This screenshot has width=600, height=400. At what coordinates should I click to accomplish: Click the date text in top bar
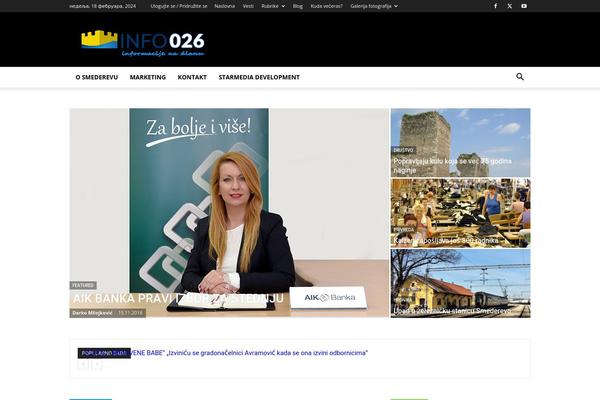pos(103,6)
